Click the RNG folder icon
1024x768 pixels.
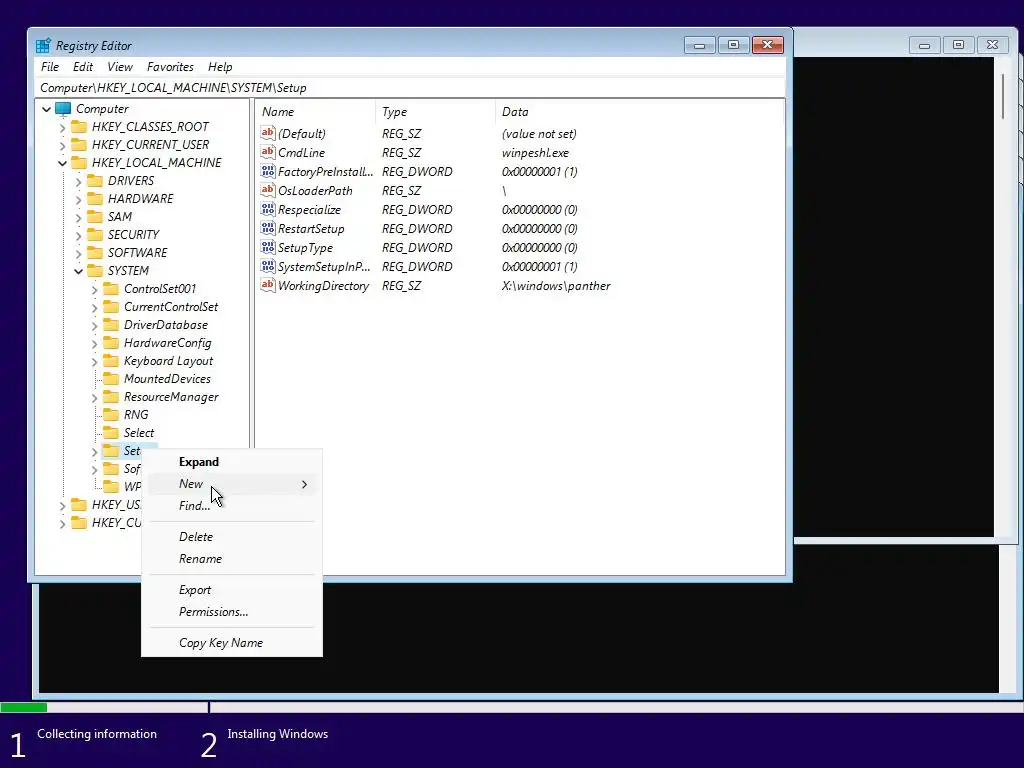point(111,415)
